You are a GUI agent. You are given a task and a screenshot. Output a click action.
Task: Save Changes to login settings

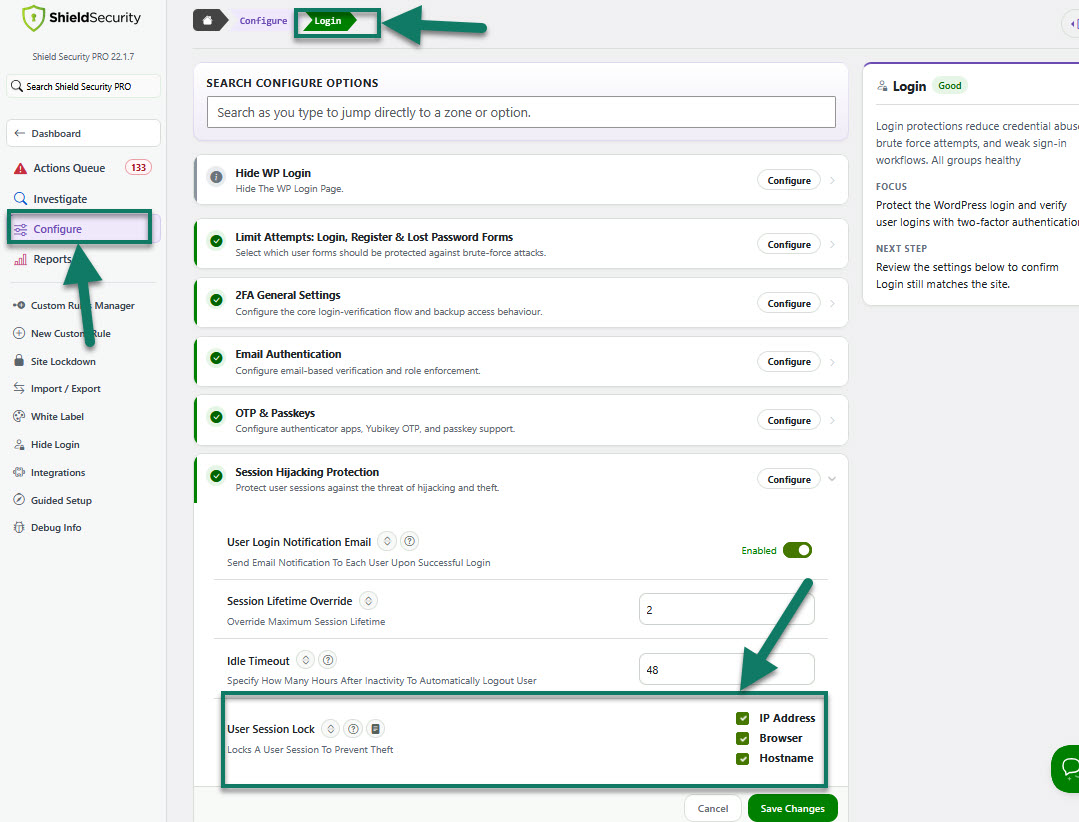point(792,808)
